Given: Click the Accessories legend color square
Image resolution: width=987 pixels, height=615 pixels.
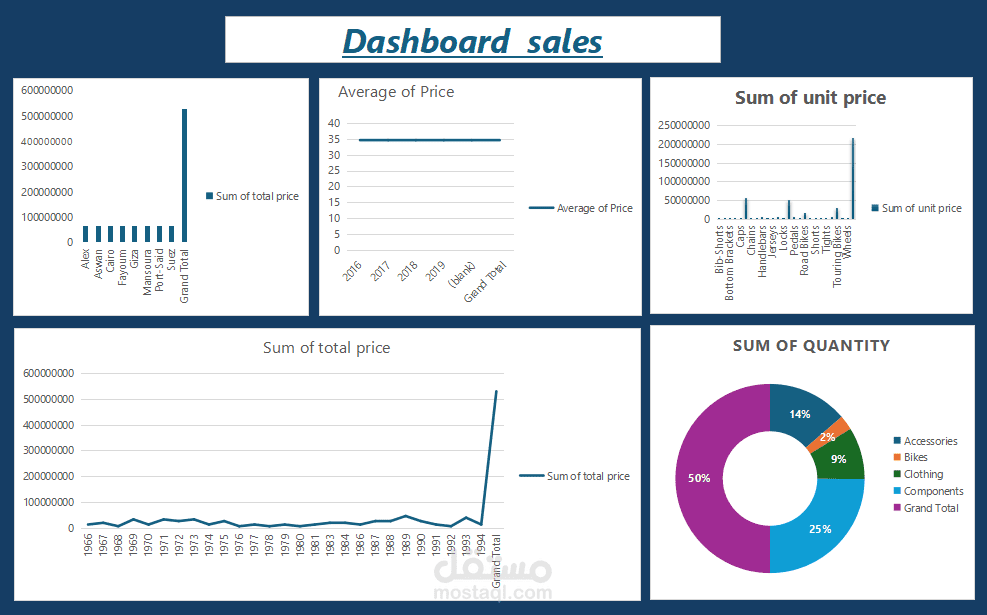Looking at the screenshot, I should click(x=897, y=441).
